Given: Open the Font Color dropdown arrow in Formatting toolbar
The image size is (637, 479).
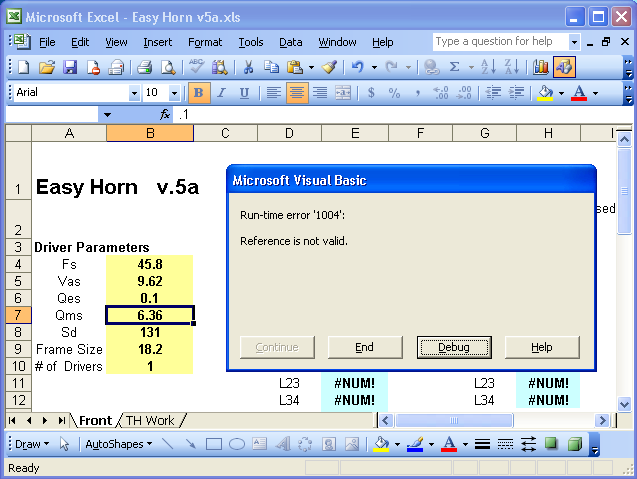Looking at the screenshot, I should pos(595,93).
